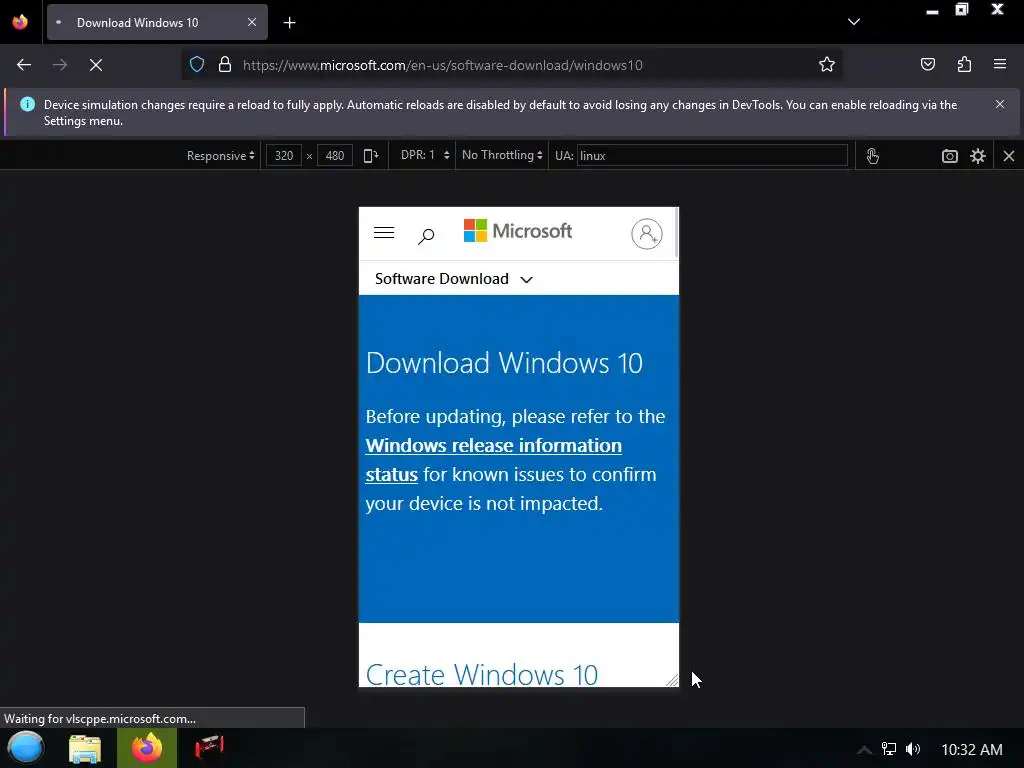Open tracking protection shield icon
The width and height of the screenshot is (1024, 768).
tap(197, 65)
